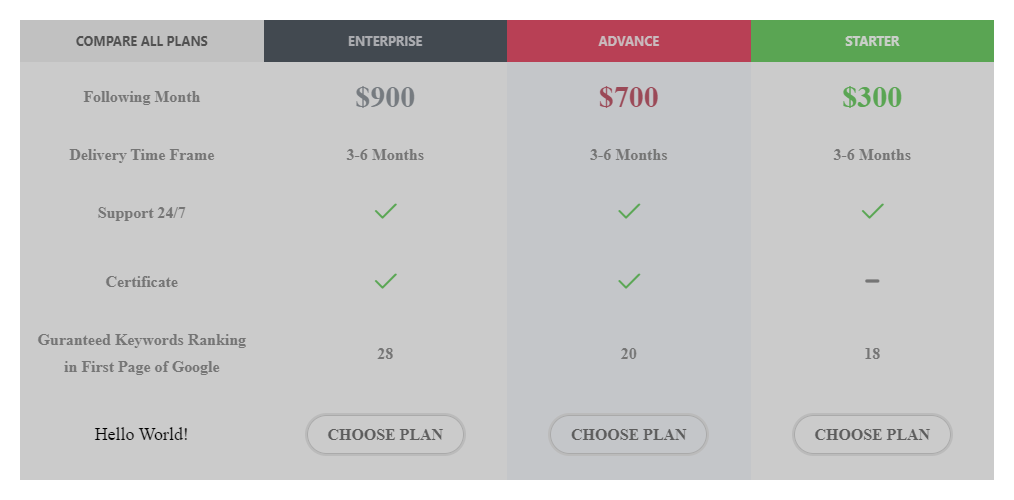Click the Starter Certificate dash icon
Viewport: 1014px width, 500px height.
coord(872,281)
